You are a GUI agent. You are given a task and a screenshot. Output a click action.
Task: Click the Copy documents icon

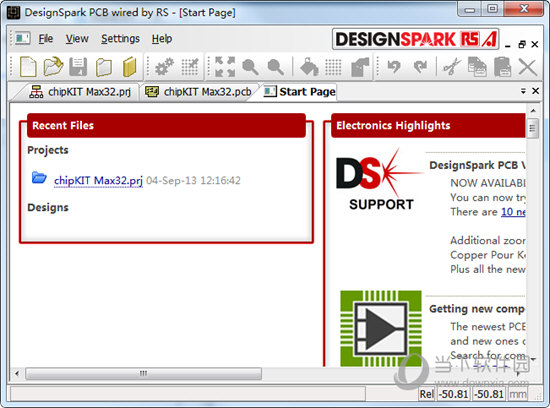point(477,66)
